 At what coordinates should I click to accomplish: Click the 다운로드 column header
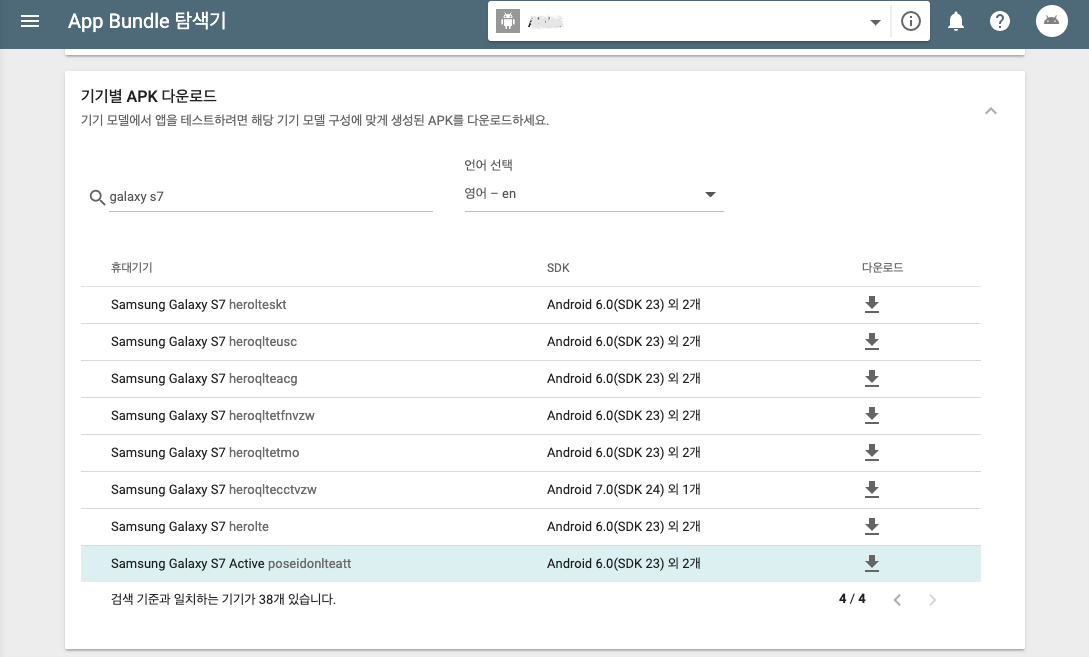pos(882,267)
